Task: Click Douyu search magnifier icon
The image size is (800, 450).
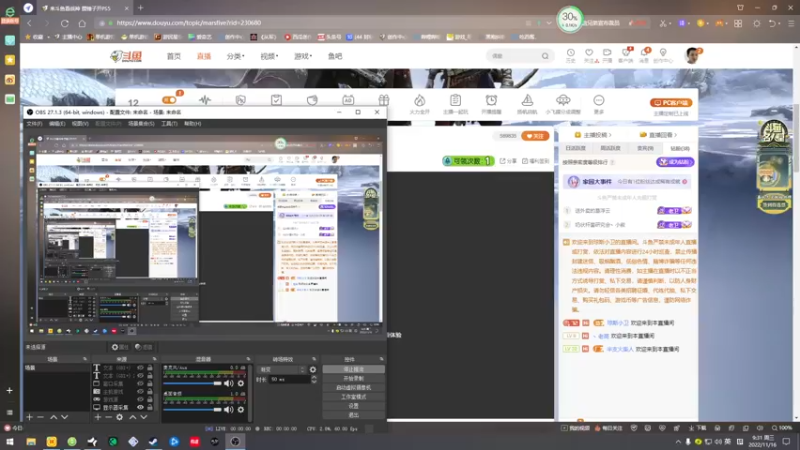Action: [x=545, y=56]
